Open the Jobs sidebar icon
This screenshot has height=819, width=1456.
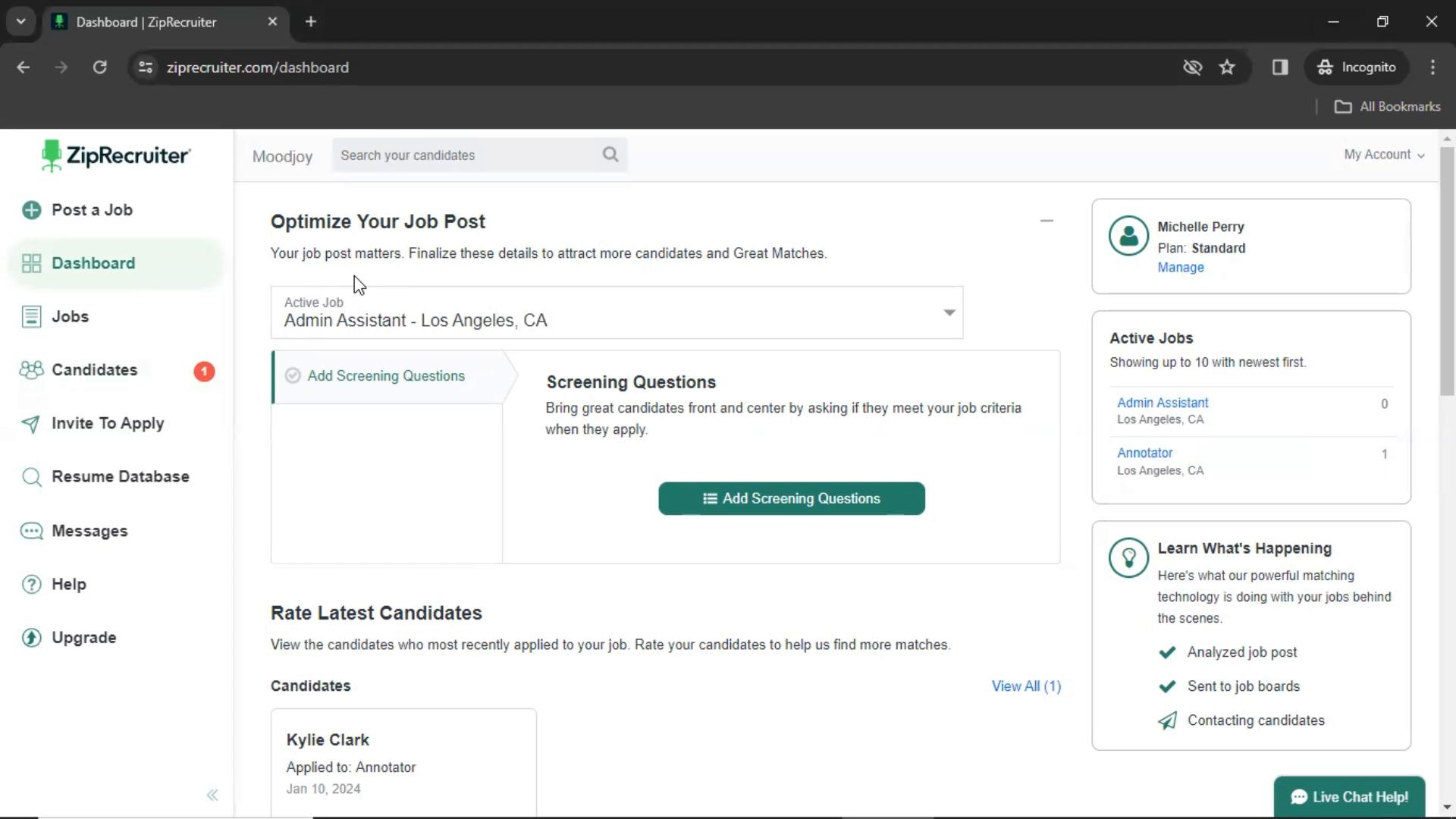pyautogui.click(x=31, y=317)
